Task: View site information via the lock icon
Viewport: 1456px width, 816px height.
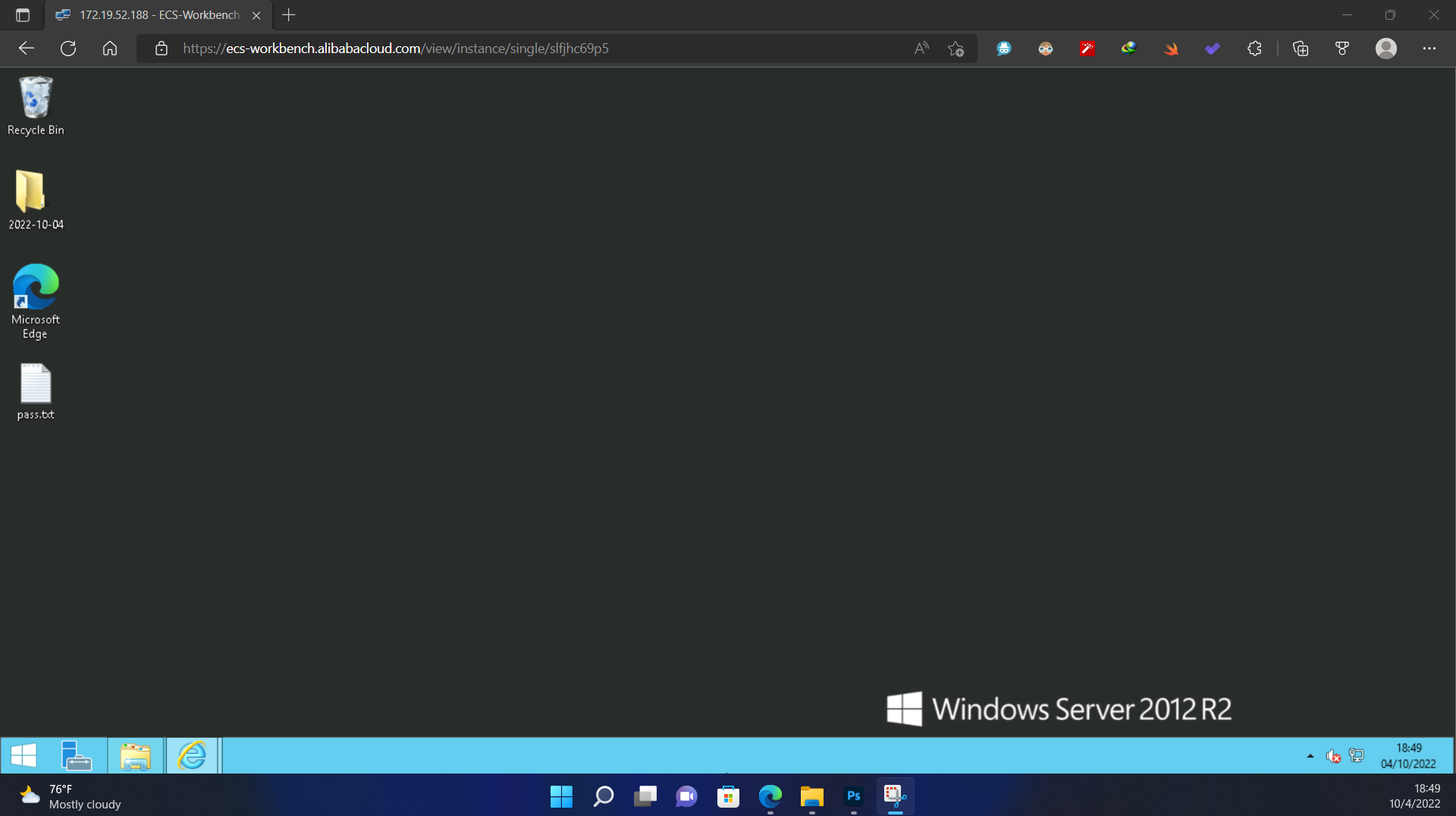Action: pos(162,49)
